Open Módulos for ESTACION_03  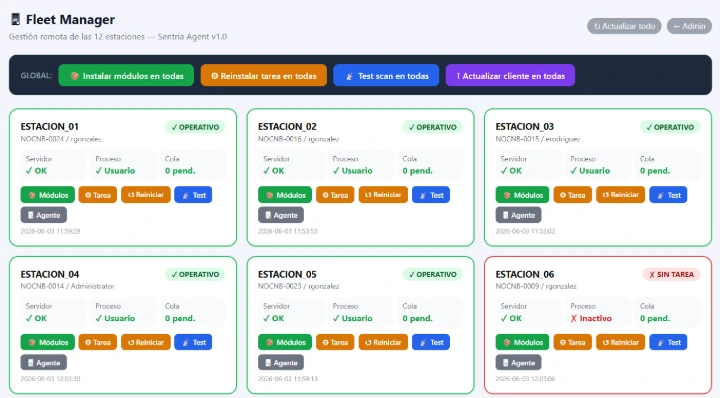coord(523,195)
